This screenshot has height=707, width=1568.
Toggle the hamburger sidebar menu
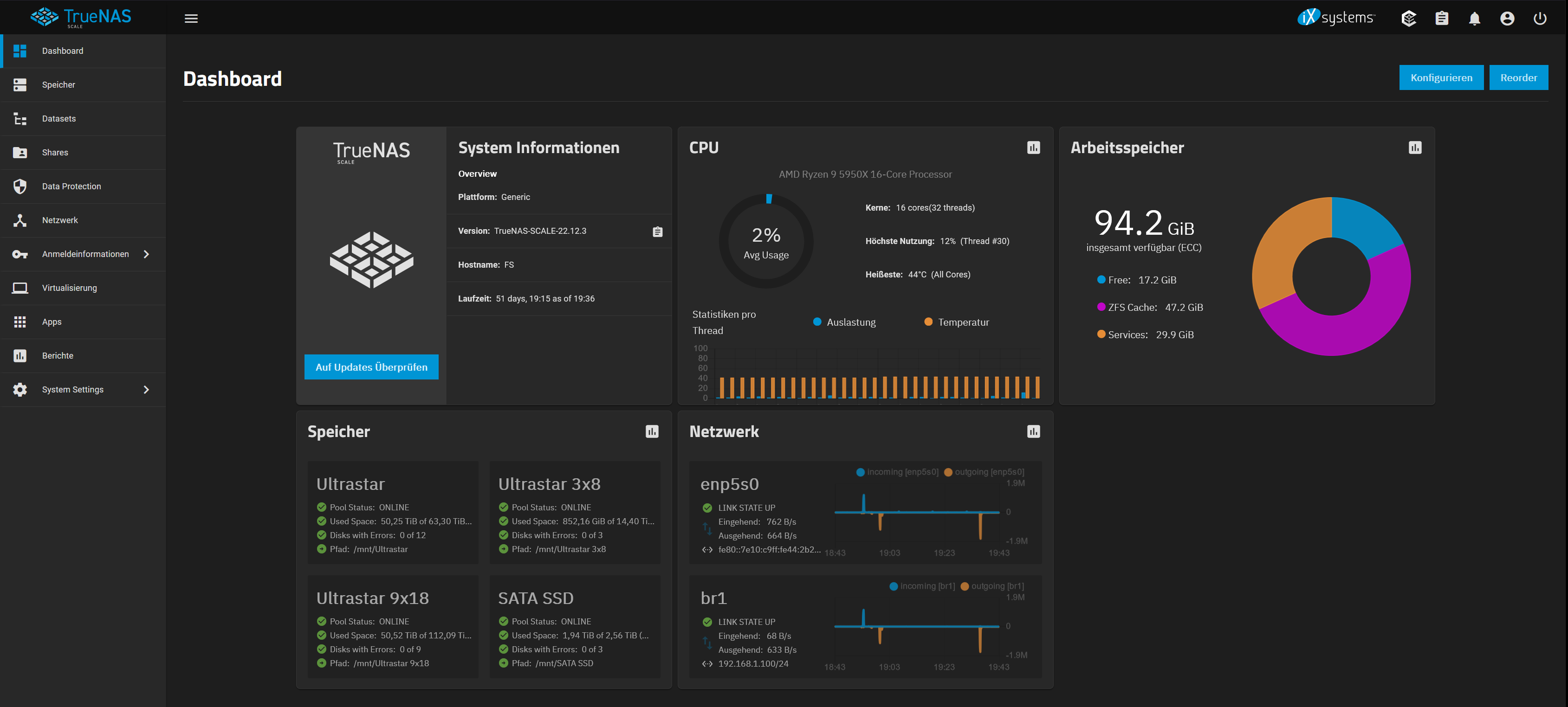pos(191,18)
